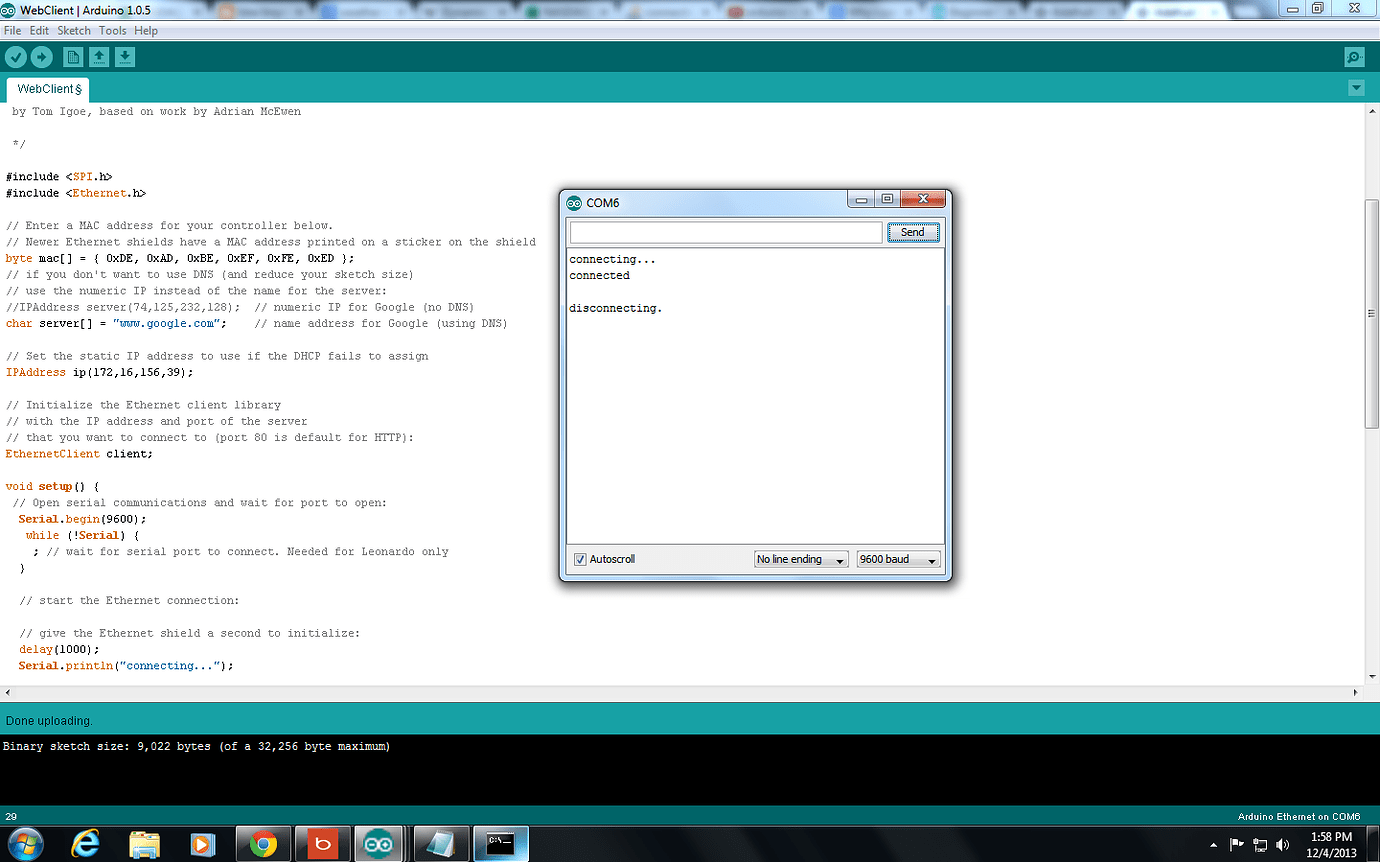Screen dimensions: 1380x862
Task: Click the Open sketch icon
Action: tap(99, 57)
